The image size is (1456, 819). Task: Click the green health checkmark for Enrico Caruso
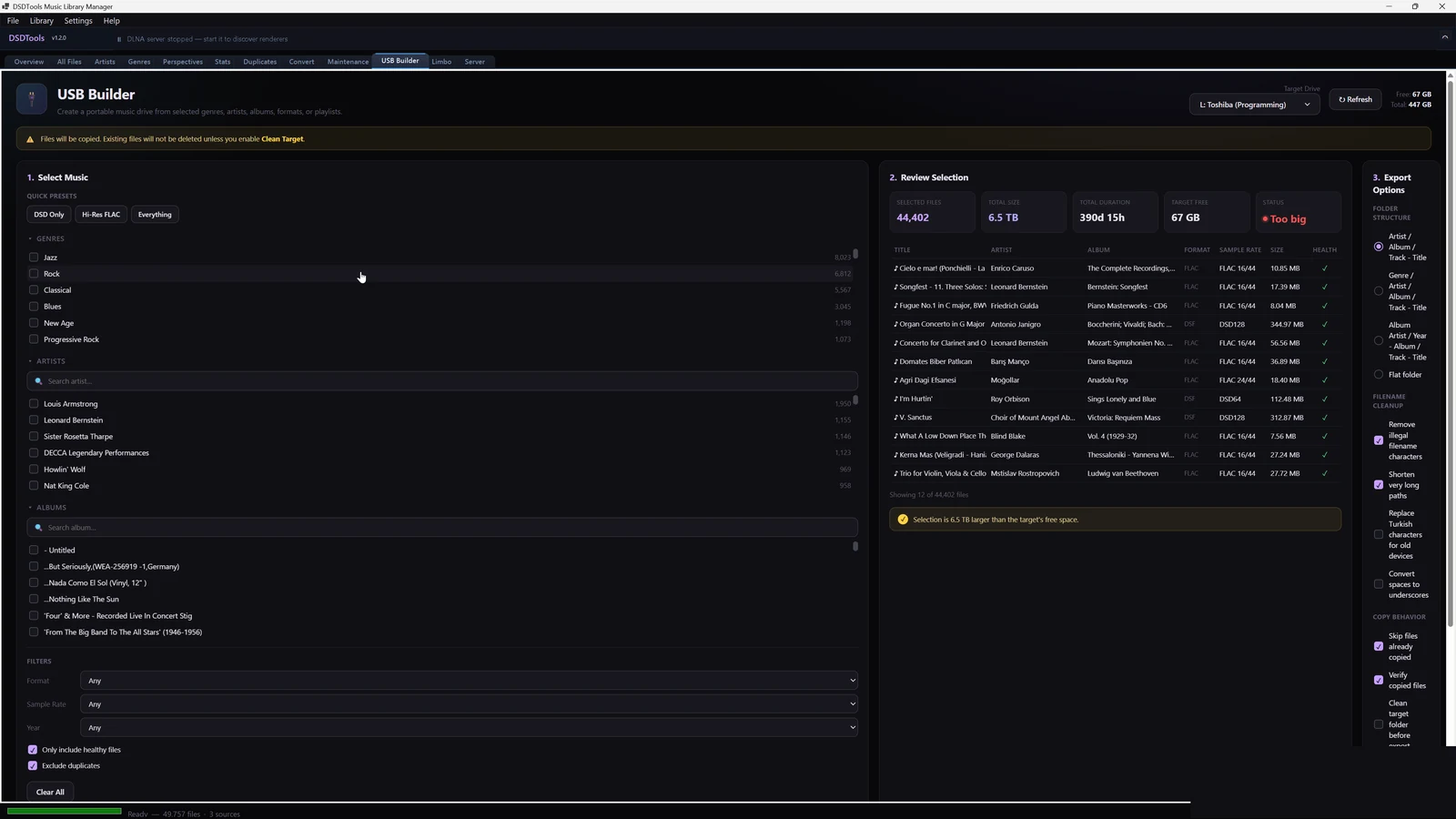pos(1324,268)
